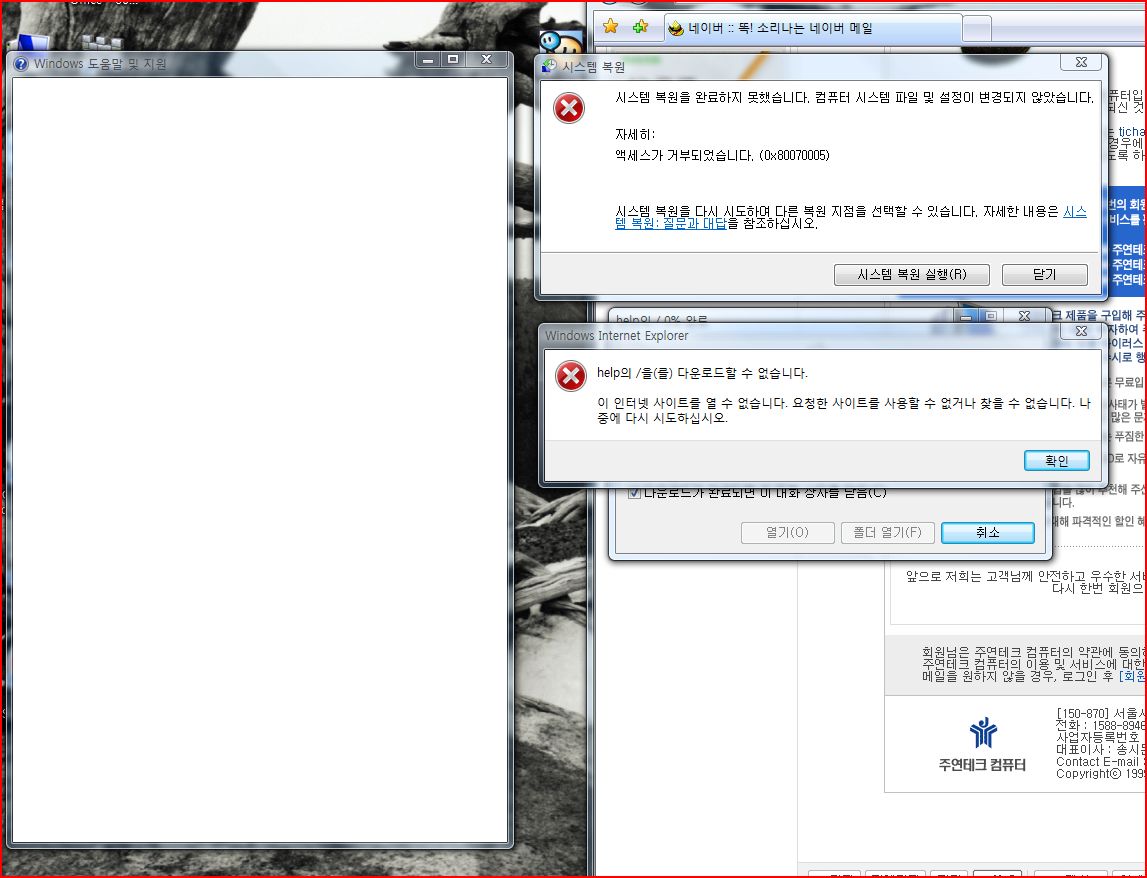Close the help download progress window via X
The image size is (1147, 878).
click(1024, 315)
